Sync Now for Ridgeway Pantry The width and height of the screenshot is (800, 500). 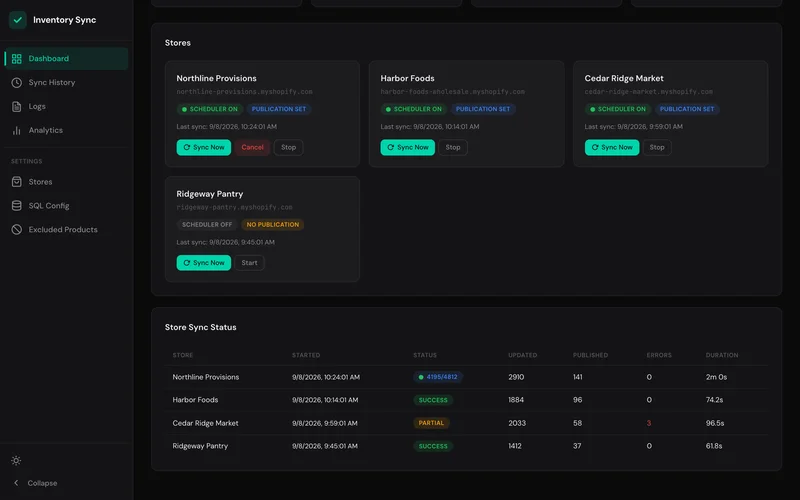tap(204, 263)
